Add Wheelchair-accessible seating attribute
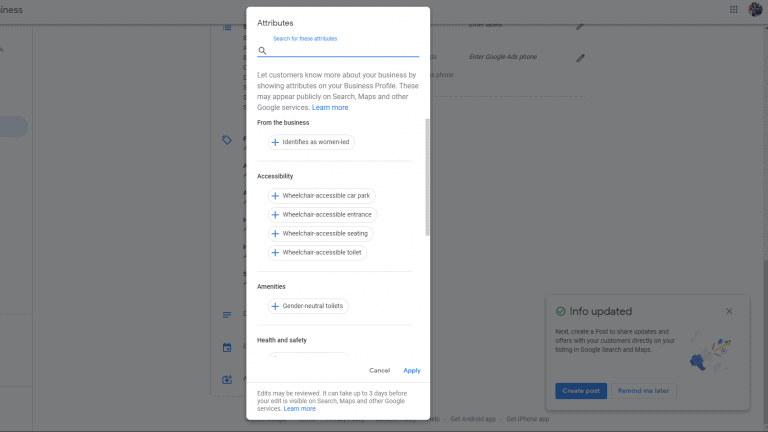 click(320, 234)
